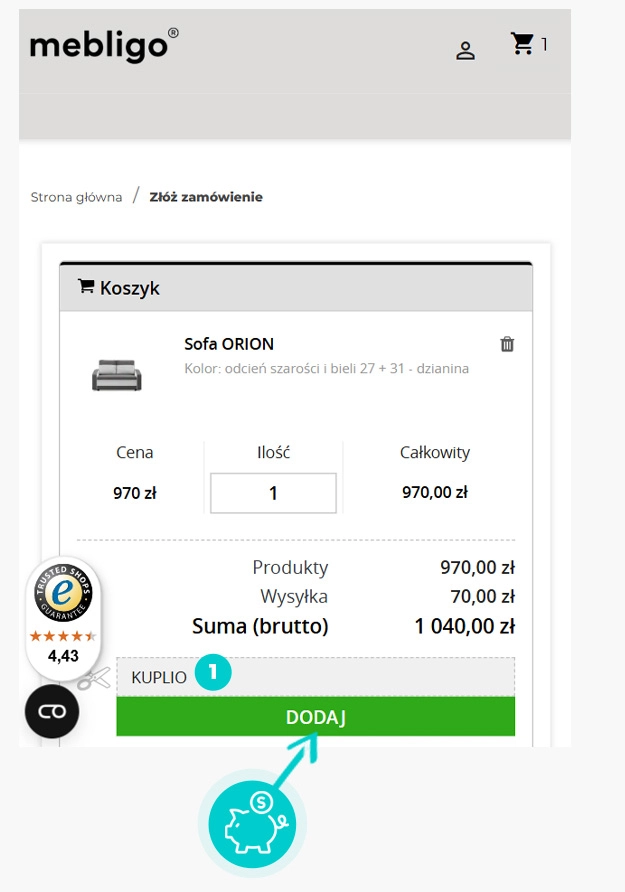Click the trash icon to remove Sofa ORION
This screenshot has width=625, height=892.
pyautogui.click(x=507, y=343)
